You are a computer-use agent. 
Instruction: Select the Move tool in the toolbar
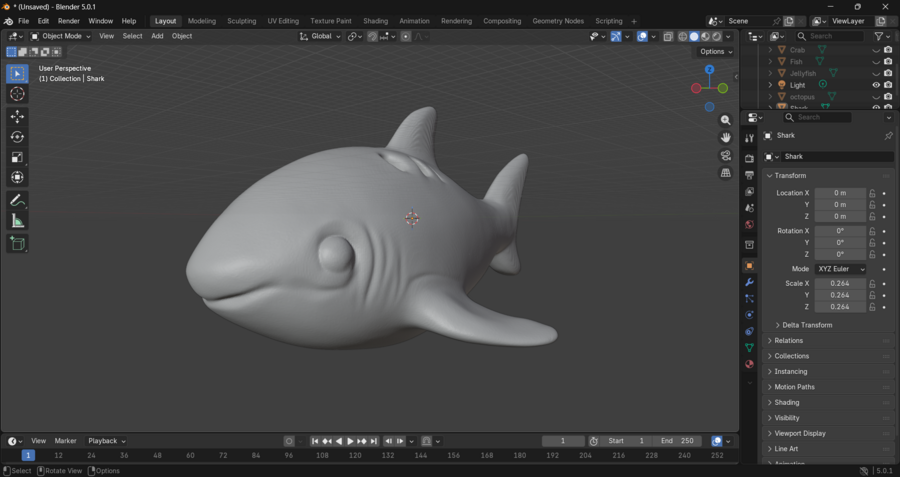(17, 117)
